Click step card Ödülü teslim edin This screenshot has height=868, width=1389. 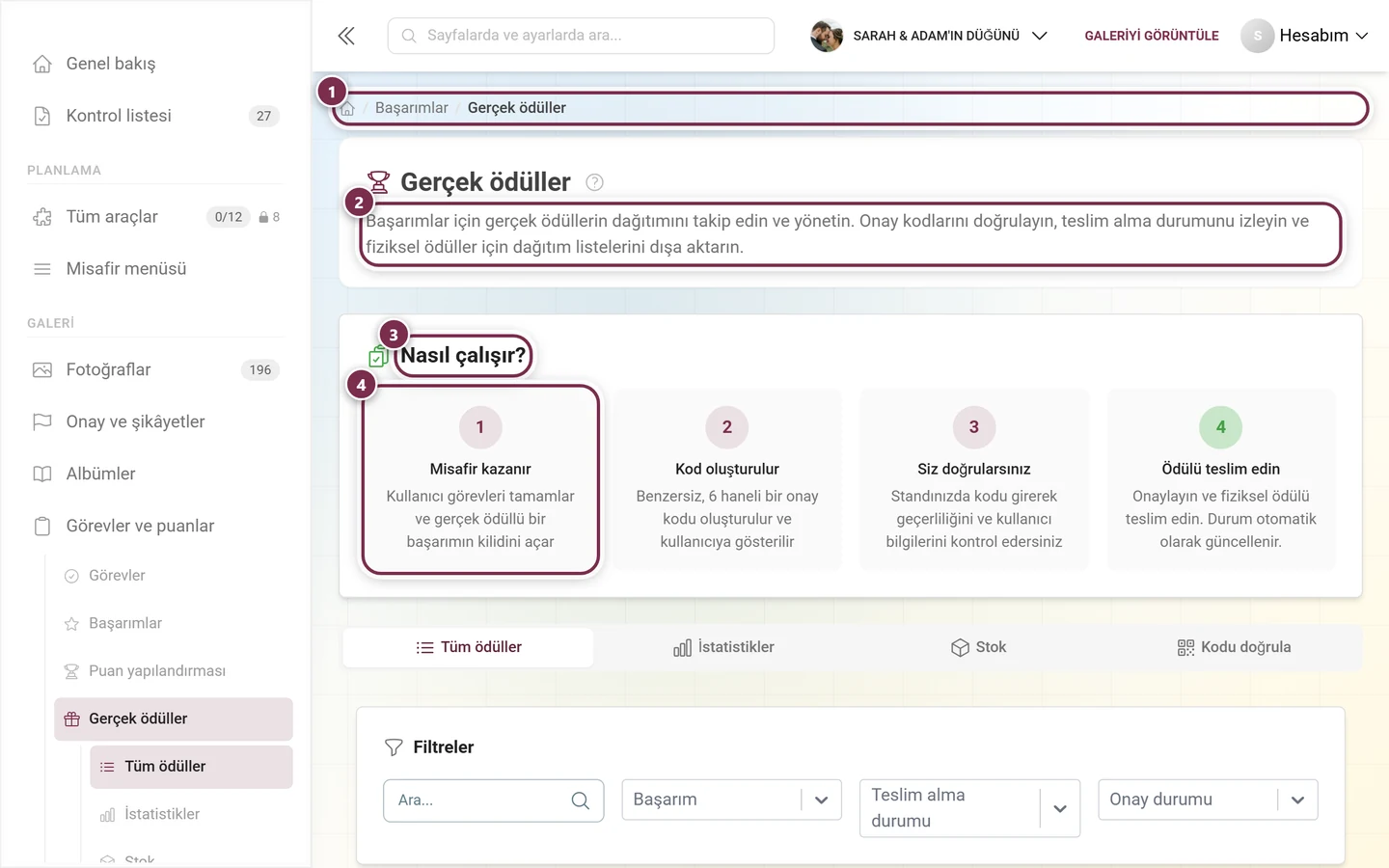tap(1221, 479)
